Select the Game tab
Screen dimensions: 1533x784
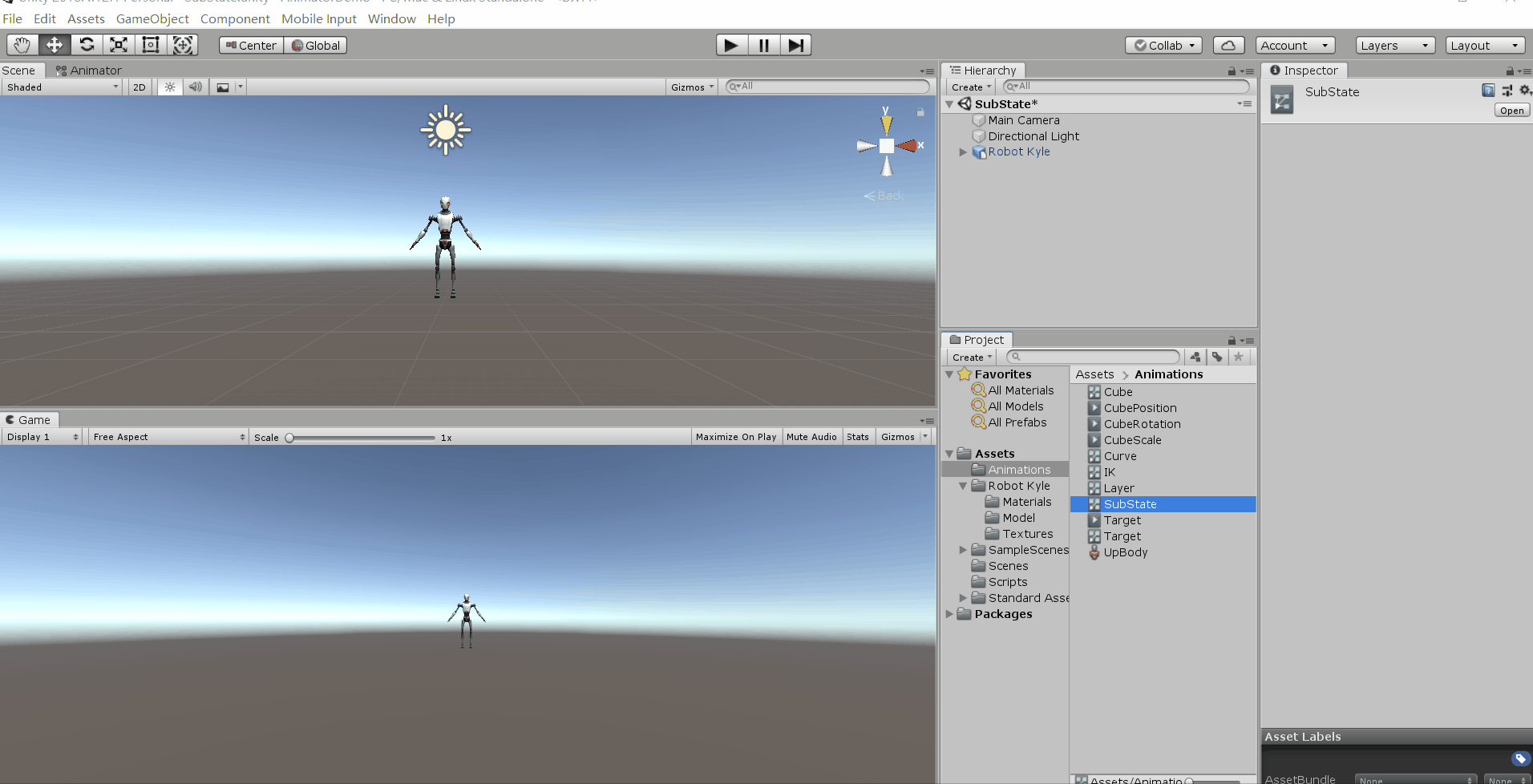tap(28, 420)
